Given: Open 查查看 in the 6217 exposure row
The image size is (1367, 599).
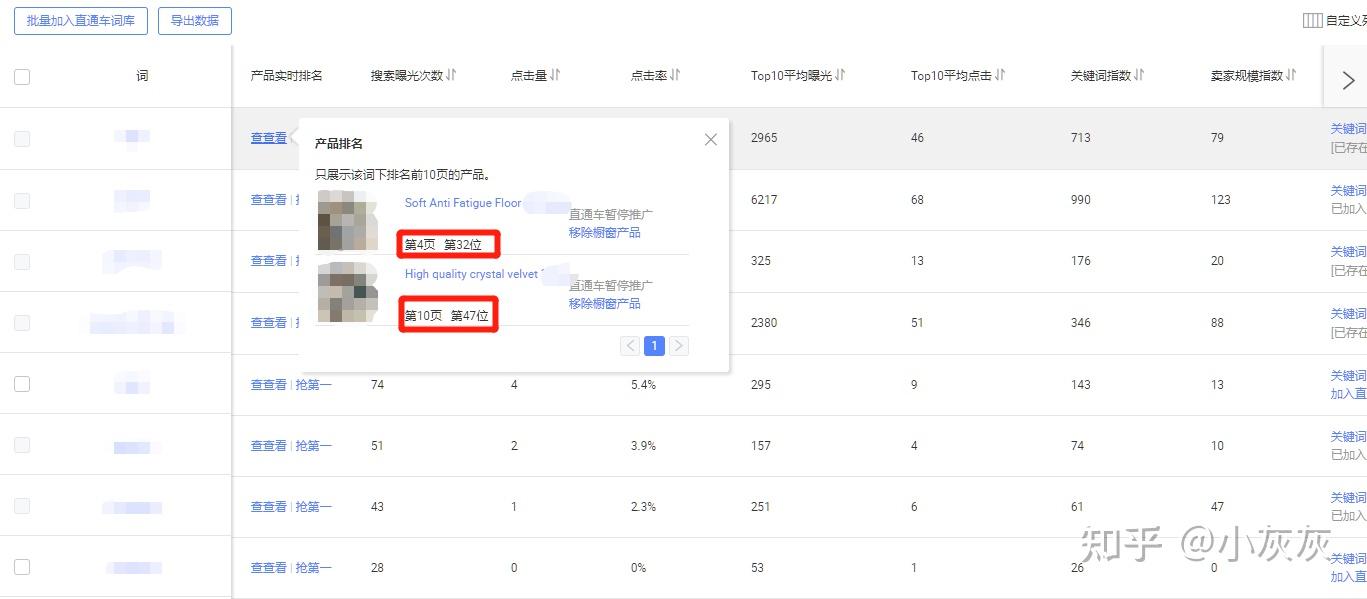Looking at the screenshot, I should (x=269, y=200).
